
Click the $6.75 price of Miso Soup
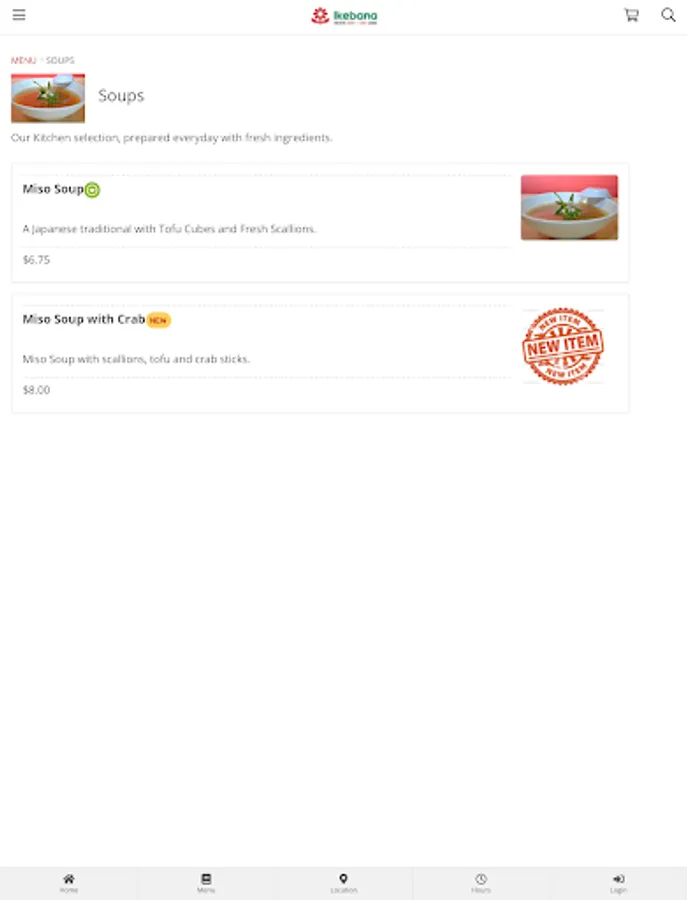tap(36, 260)
